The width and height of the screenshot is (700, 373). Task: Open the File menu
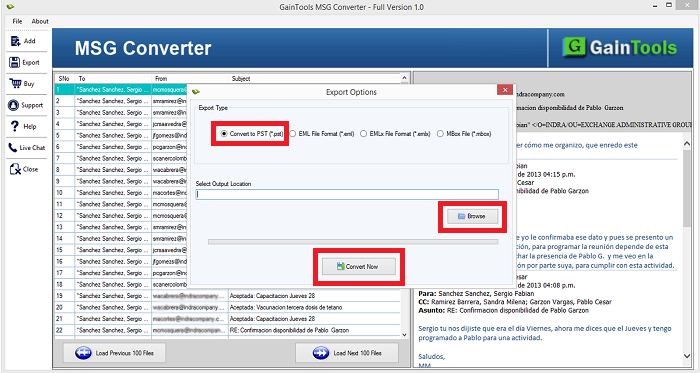[17, 21]
